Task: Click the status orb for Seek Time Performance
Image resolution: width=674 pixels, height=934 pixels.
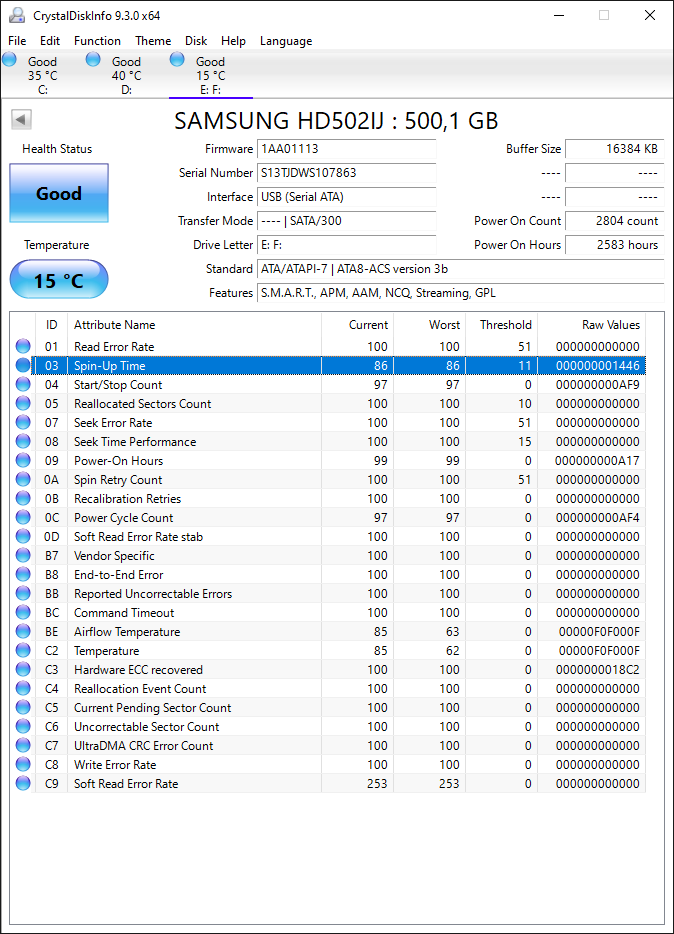Action: 23,441
